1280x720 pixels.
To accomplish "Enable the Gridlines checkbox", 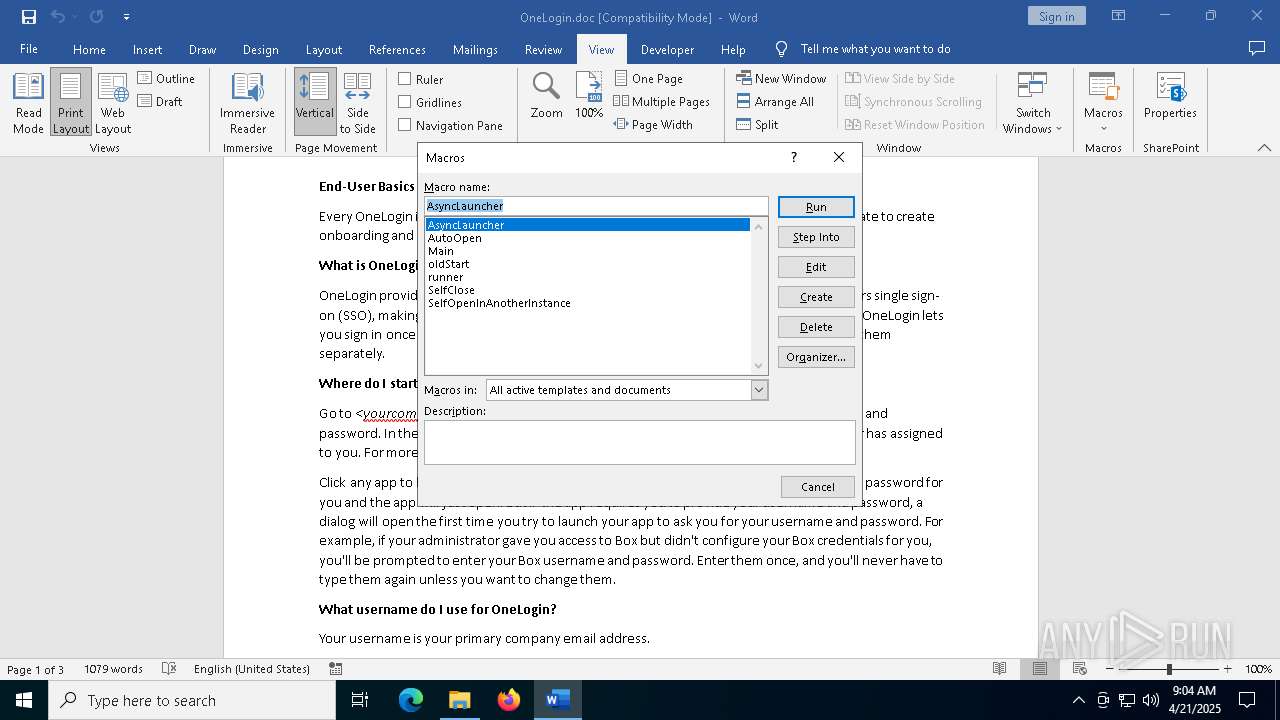I will [405, 102].
